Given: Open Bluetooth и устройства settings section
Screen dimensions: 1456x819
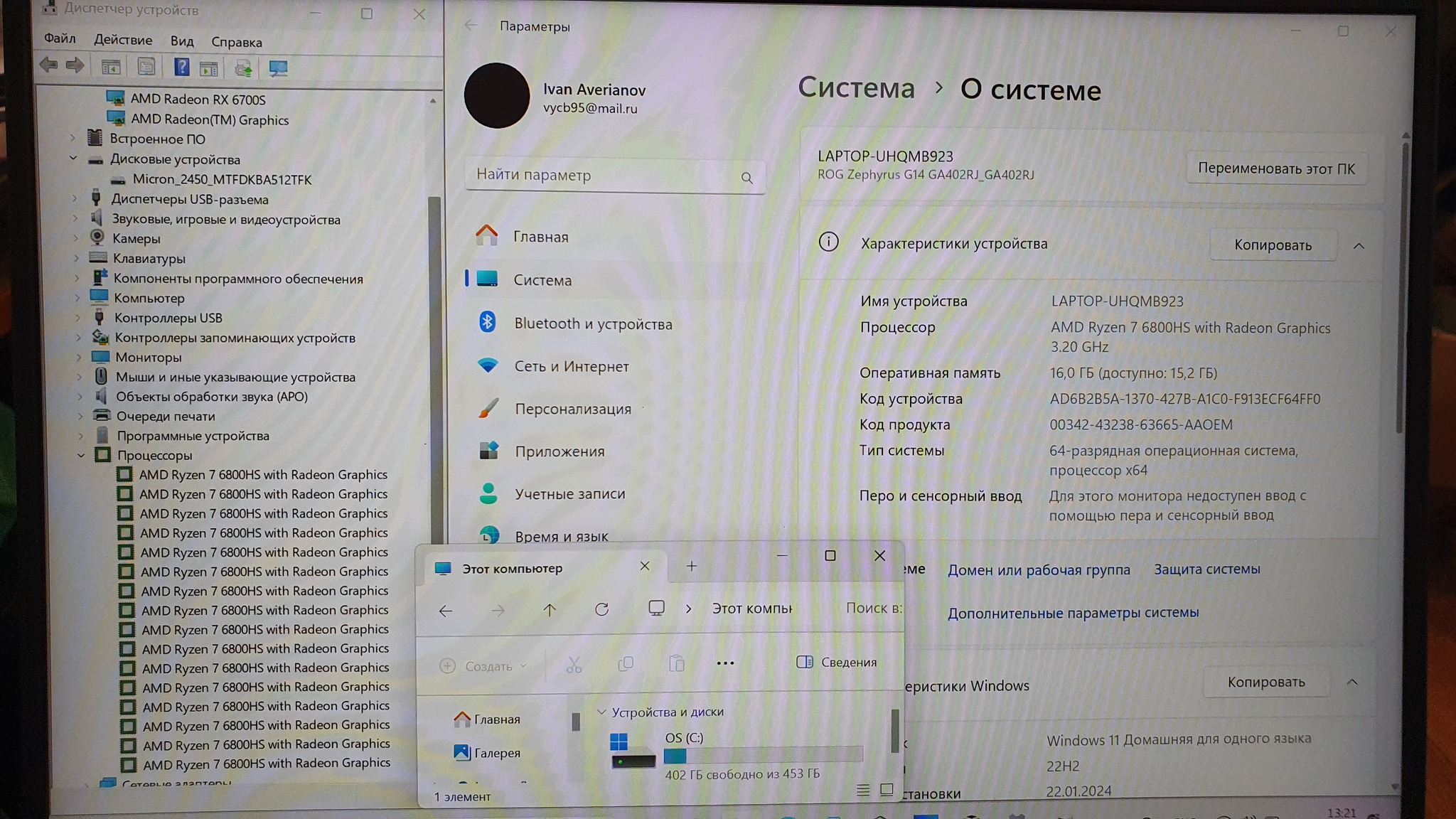Looking at the screenshot, I should (592, 324).
